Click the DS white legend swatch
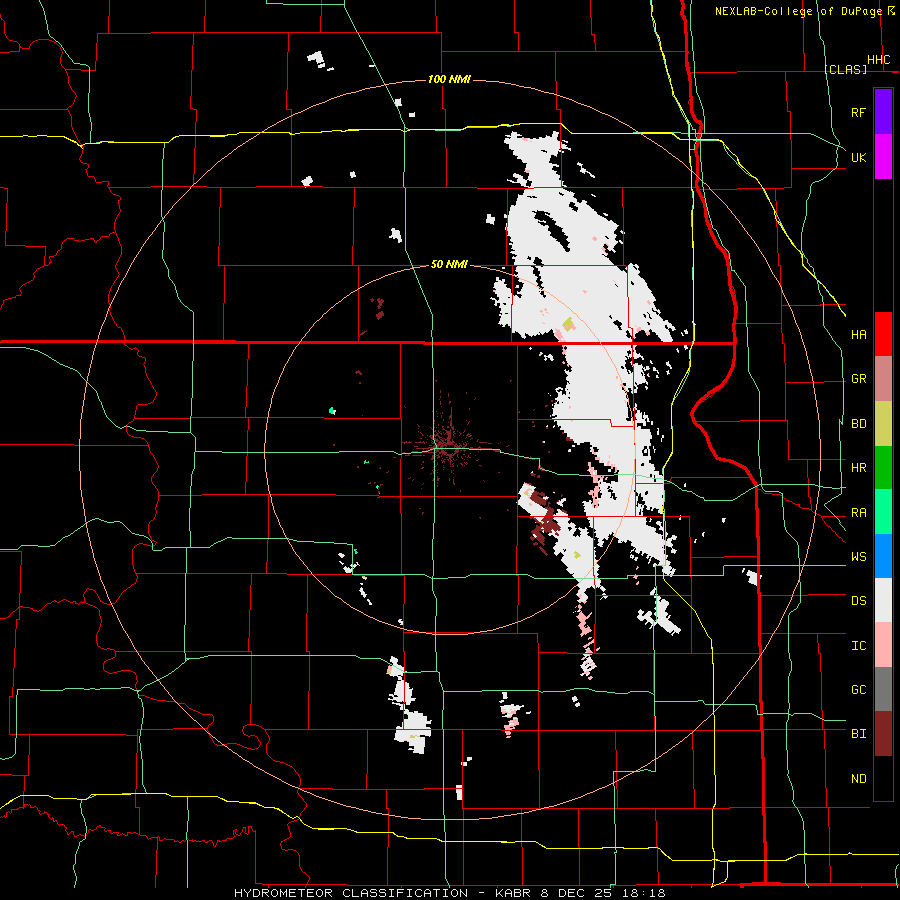 pos(883,600)
